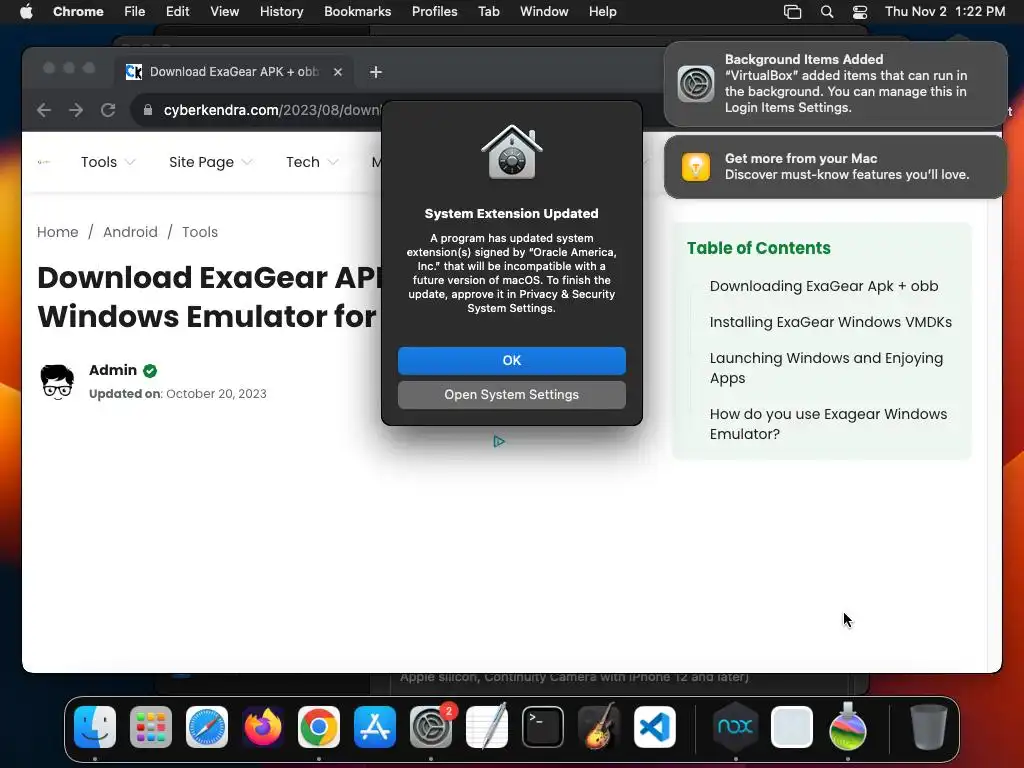Open the View menu

pyautogui.click(x=225, y=12)
